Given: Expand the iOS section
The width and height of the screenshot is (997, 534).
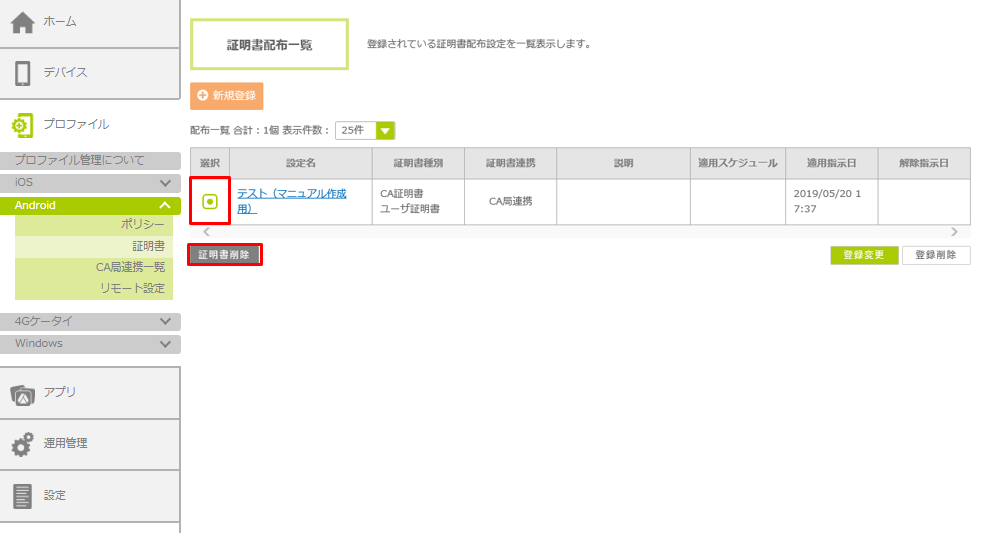Looking at the screenshot, I should pos(165,183).
